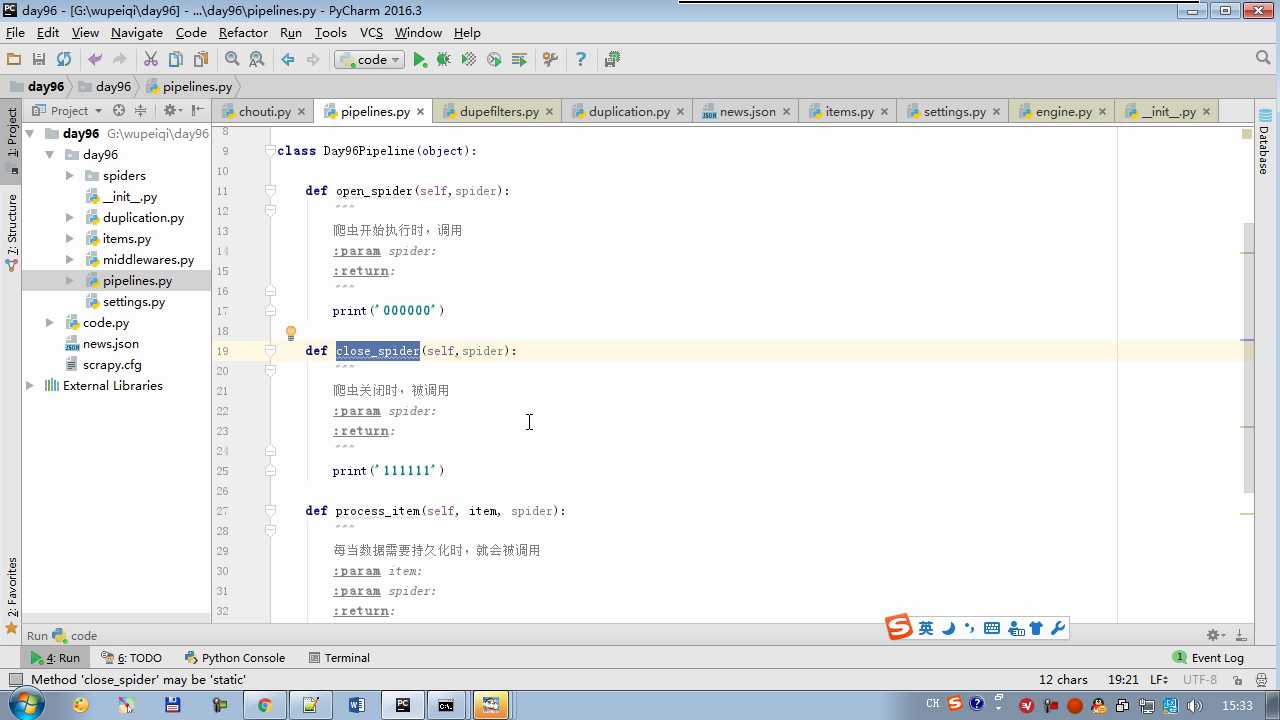Open the VCS menu
The image size is (1280, 720).
371,33
